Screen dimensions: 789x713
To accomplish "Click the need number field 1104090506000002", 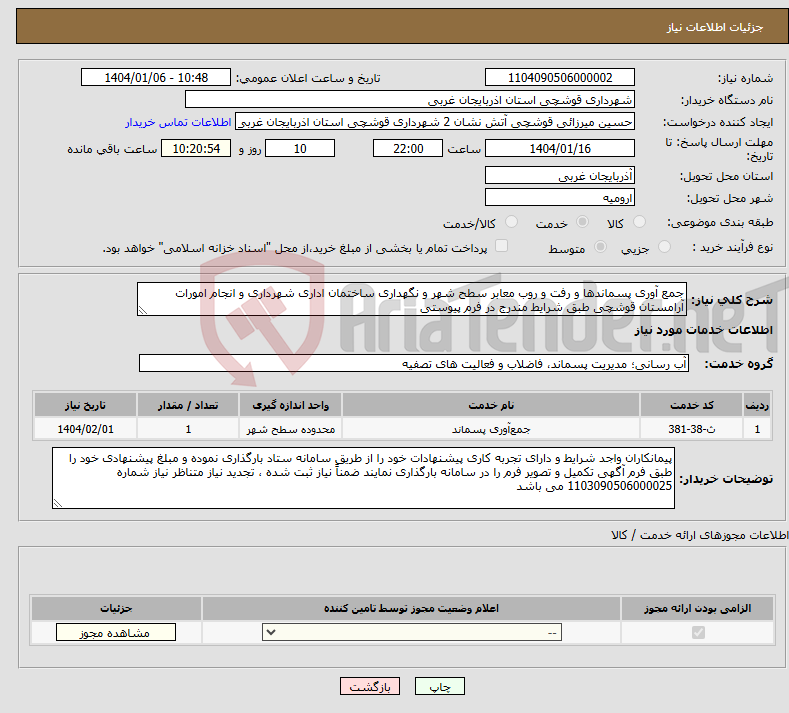I will pos(560,77).
